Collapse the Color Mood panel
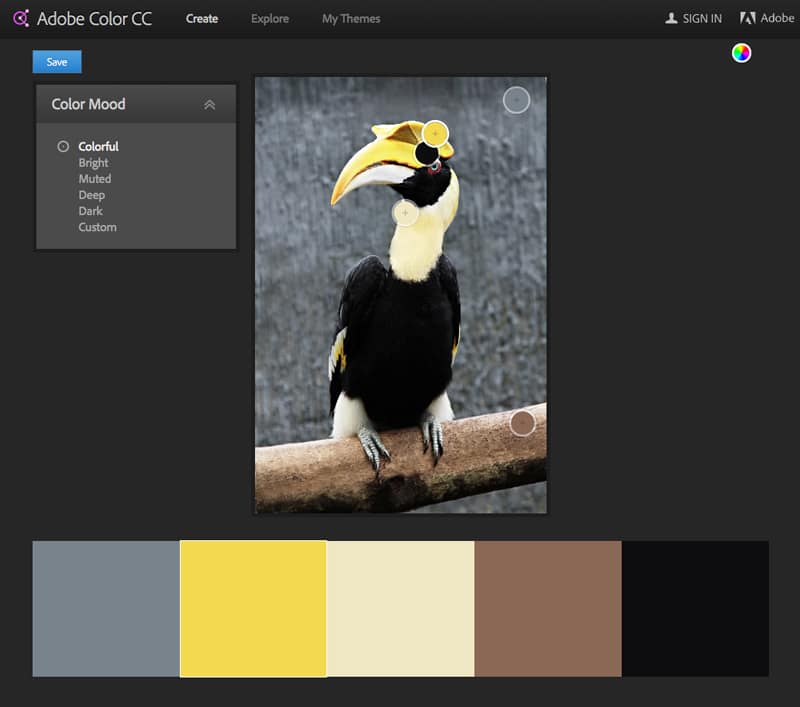The height and width of the screenshot is (707, 800). [x=210, y=105]
